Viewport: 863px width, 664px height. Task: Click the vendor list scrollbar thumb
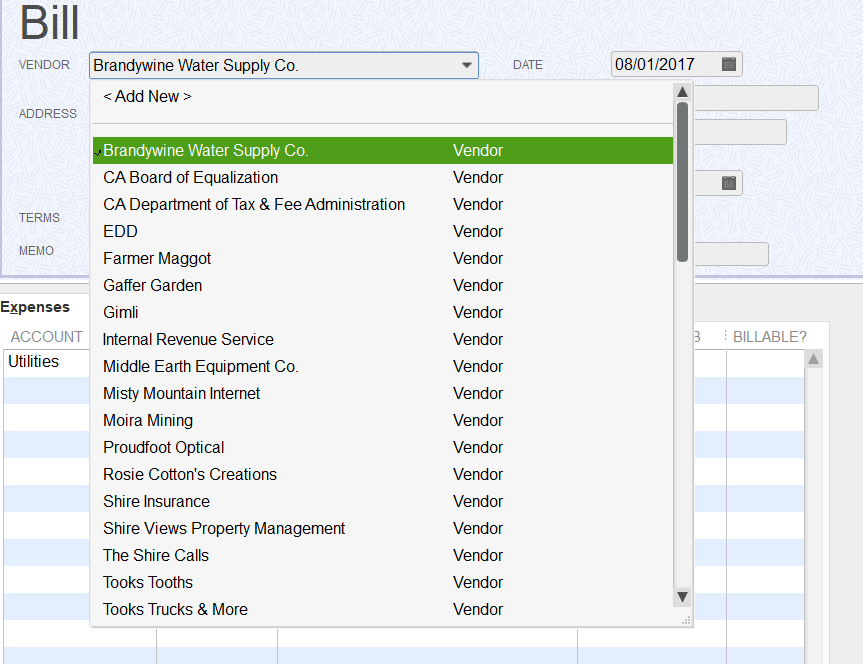(682, 182)
